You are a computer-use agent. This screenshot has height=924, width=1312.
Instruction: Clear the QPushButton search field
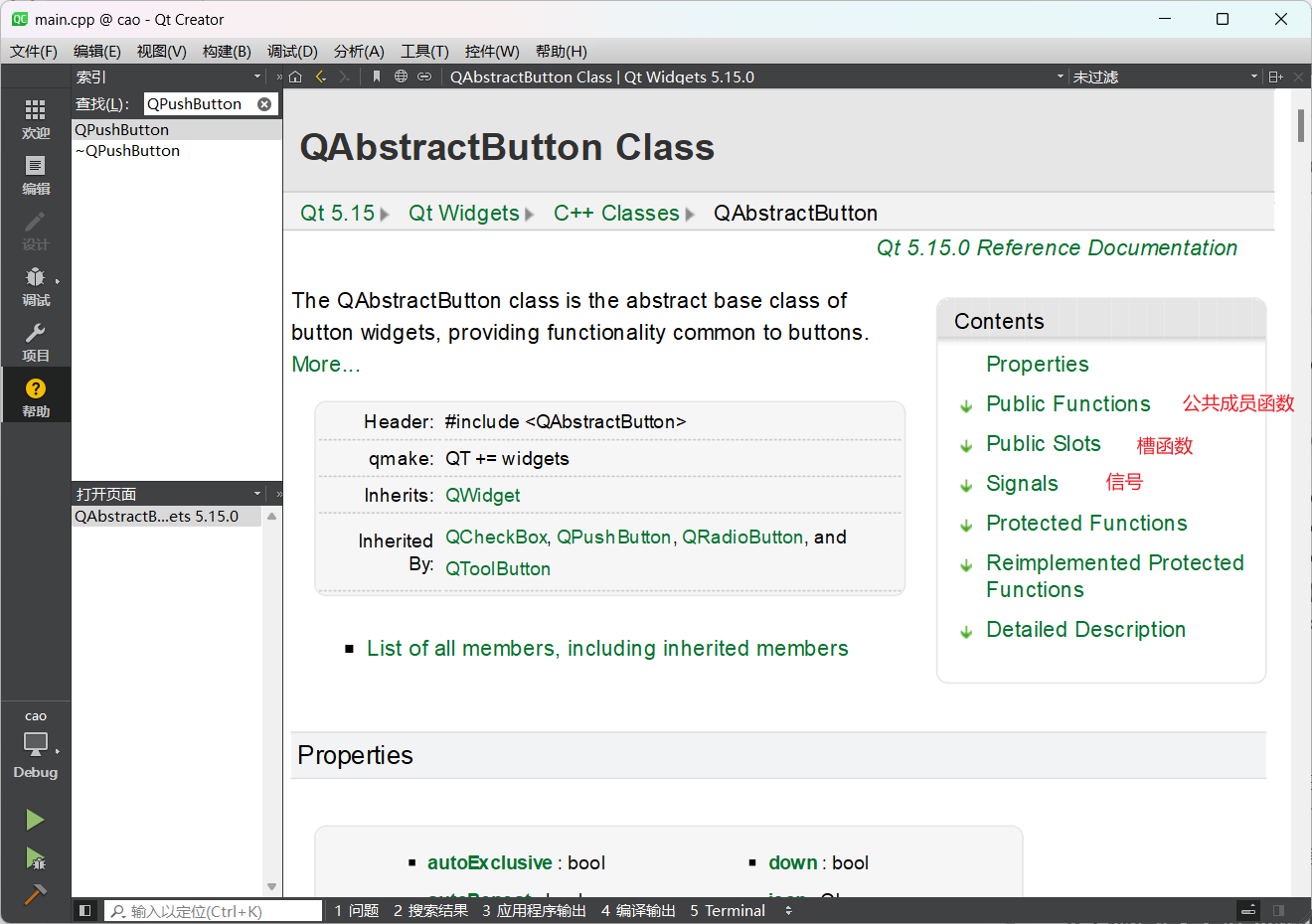[x=264, y=103]
